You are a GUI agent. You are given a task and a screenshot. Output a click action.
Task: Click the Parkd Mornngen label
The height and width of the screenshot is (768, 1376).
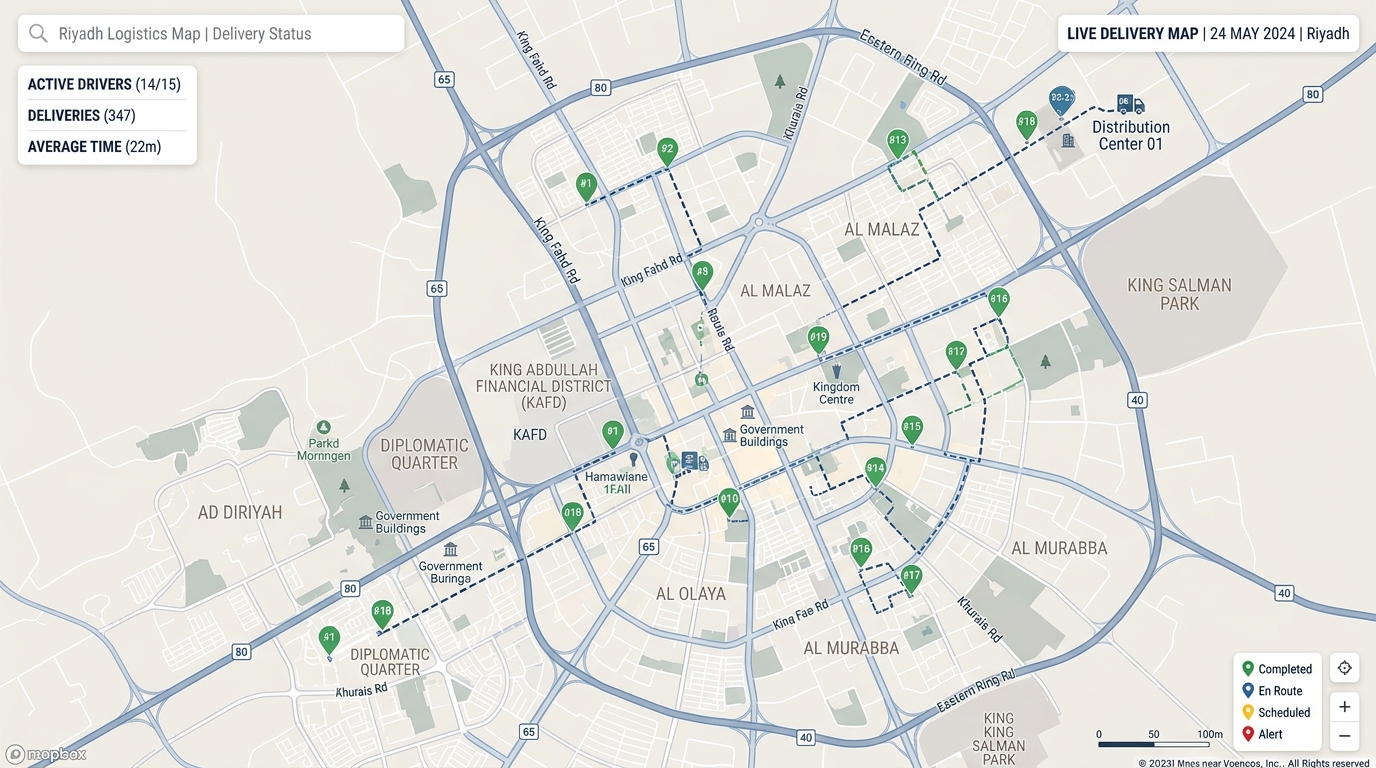[324, 449]
